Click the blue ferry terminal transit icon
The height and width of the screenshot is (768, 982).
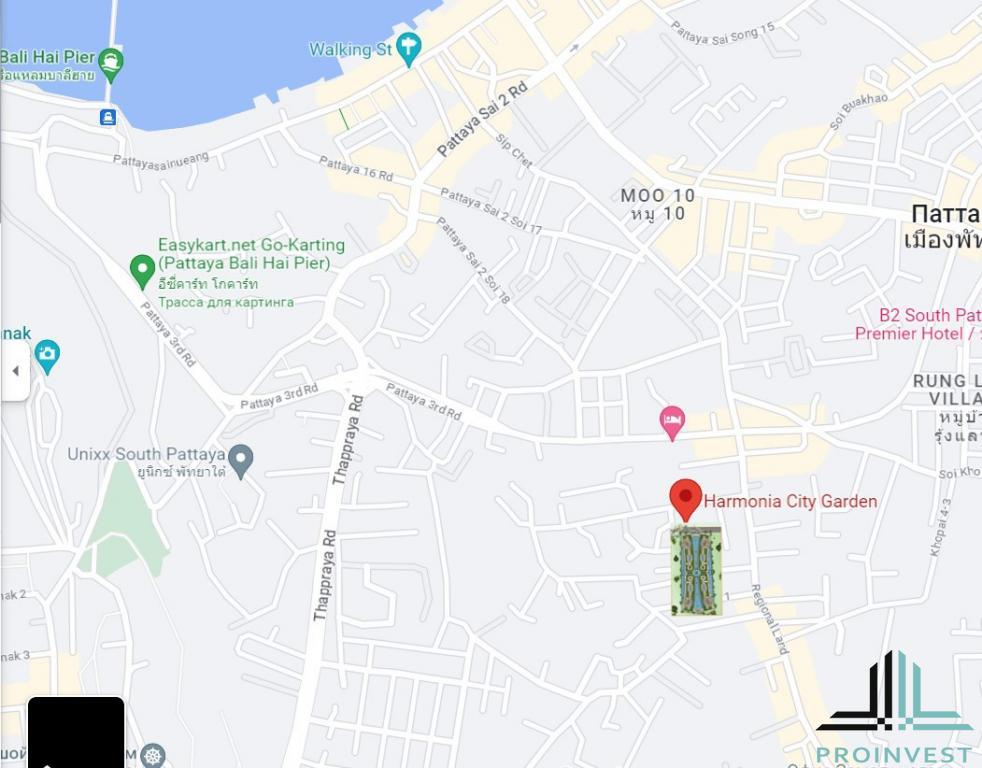[108, 117]
